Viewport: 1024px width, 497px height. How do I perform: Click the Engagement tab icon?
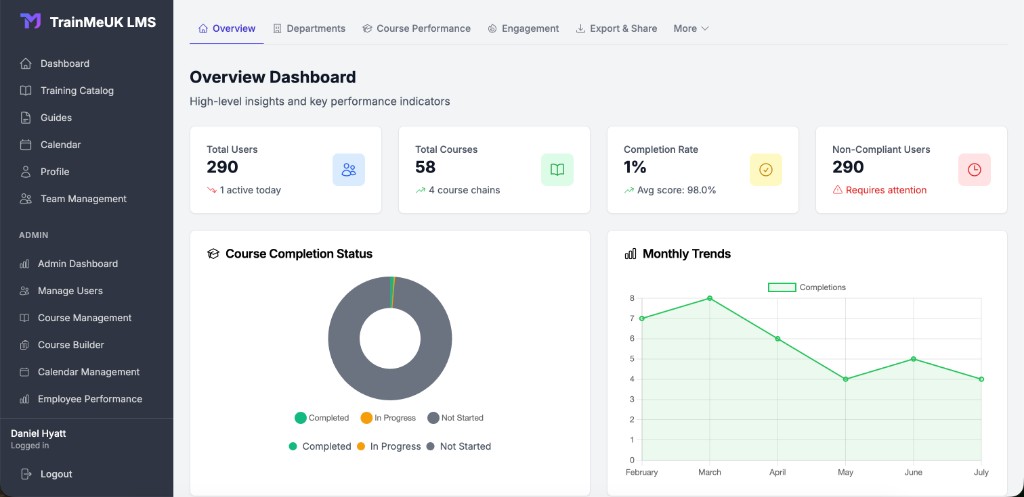tap(492, 29)
